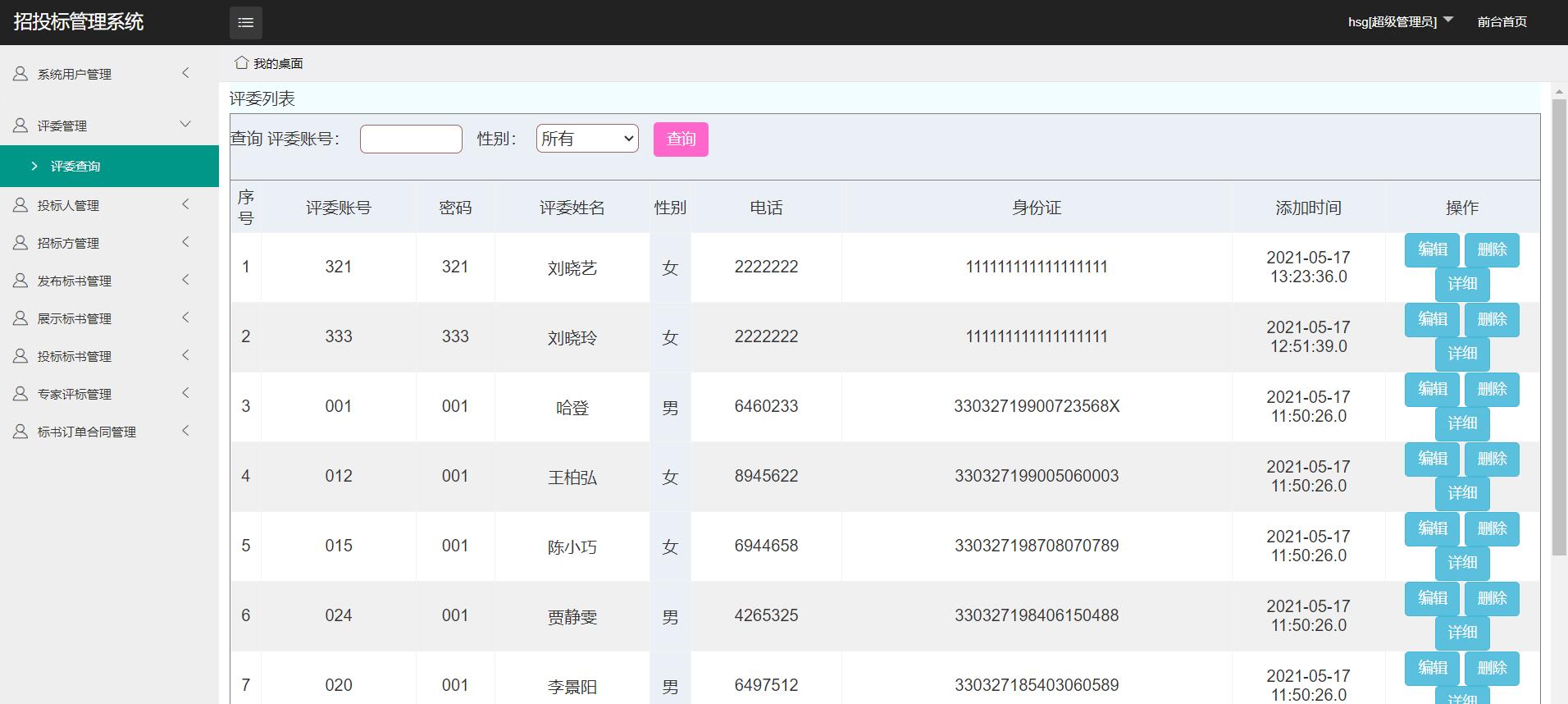Expand 系统用户管理 chevron arrow
The image size is (1568, 704).
(185, 73)
